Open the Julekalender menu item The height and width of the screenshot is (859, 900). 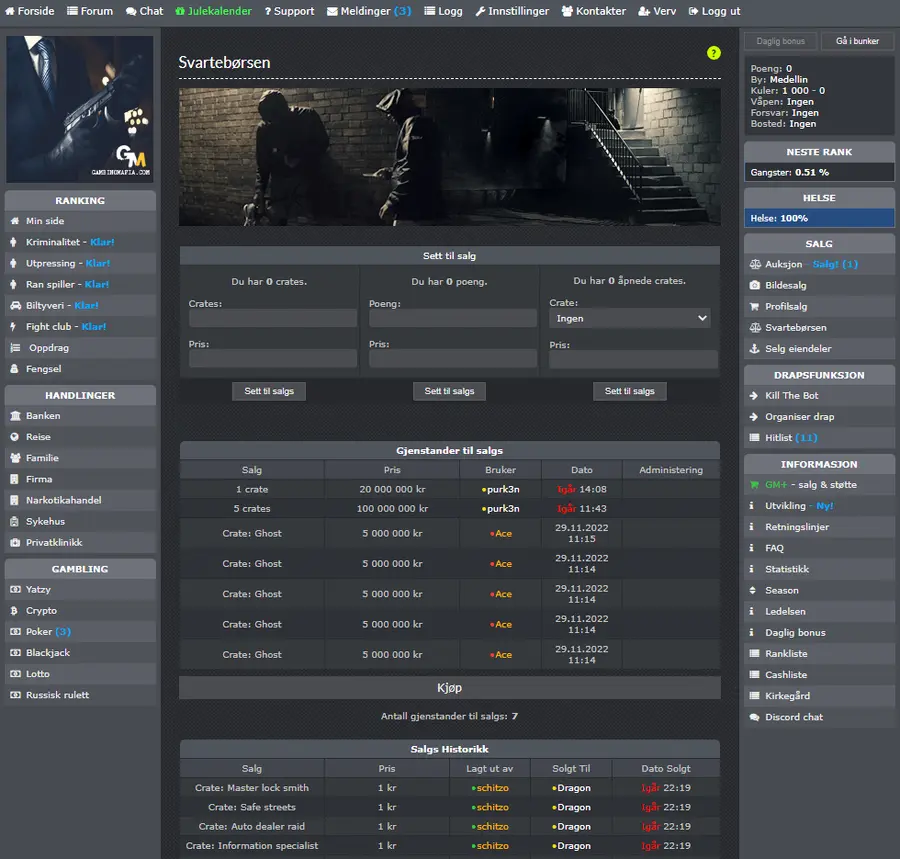point(214,11)
